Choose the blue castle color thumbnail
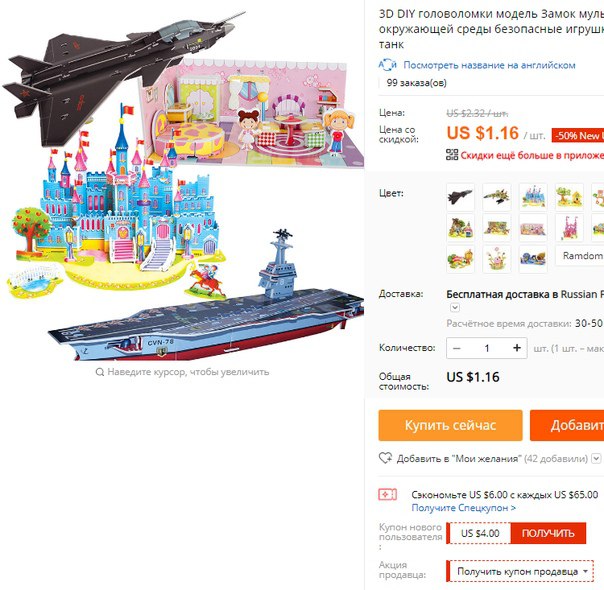Image resolution: width=604 pixels, height=590 pixels. pos(533,197)
